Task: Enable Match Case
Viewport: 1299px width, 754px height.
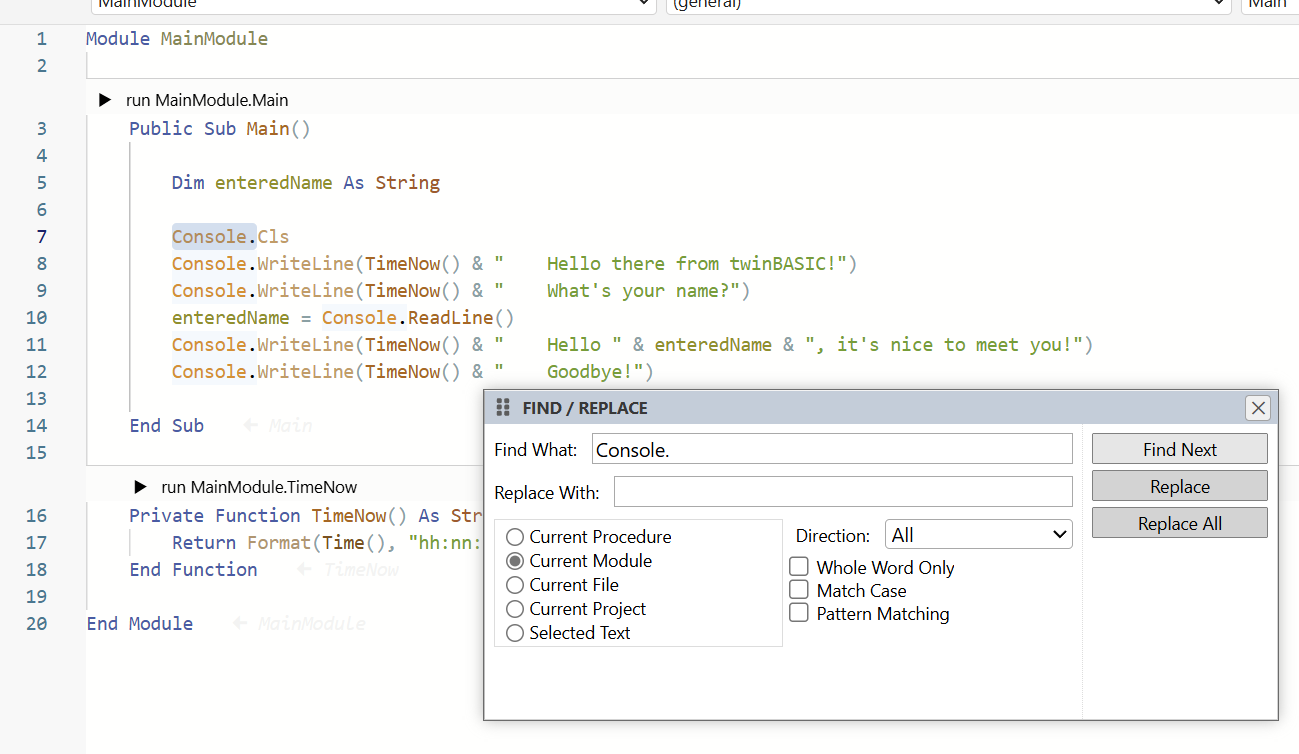Action: coord(799,590)
